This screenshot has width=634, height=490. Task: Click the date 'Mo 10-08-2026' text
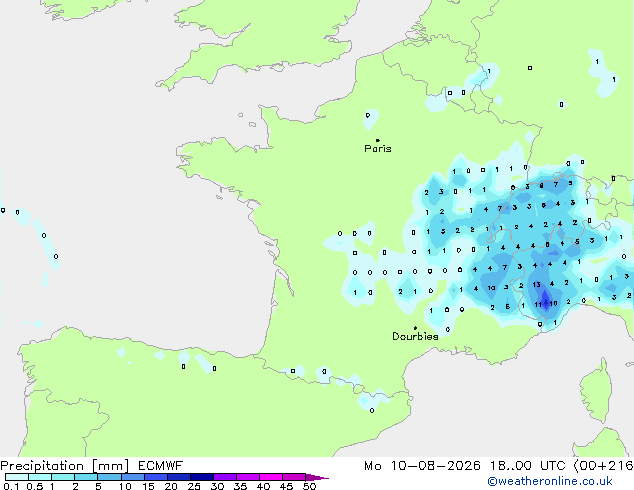coord(422,466)
